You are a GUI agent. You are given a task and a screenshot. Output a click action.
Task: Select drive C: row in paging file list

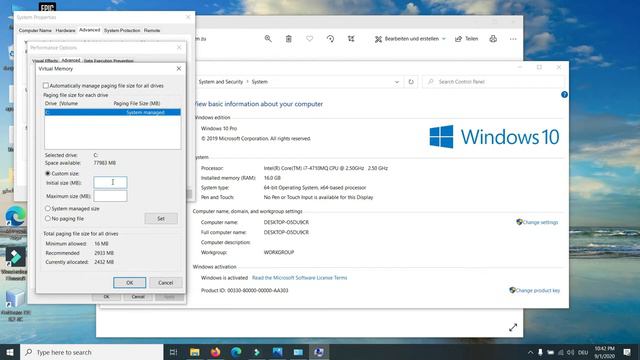tap(112, 112)
